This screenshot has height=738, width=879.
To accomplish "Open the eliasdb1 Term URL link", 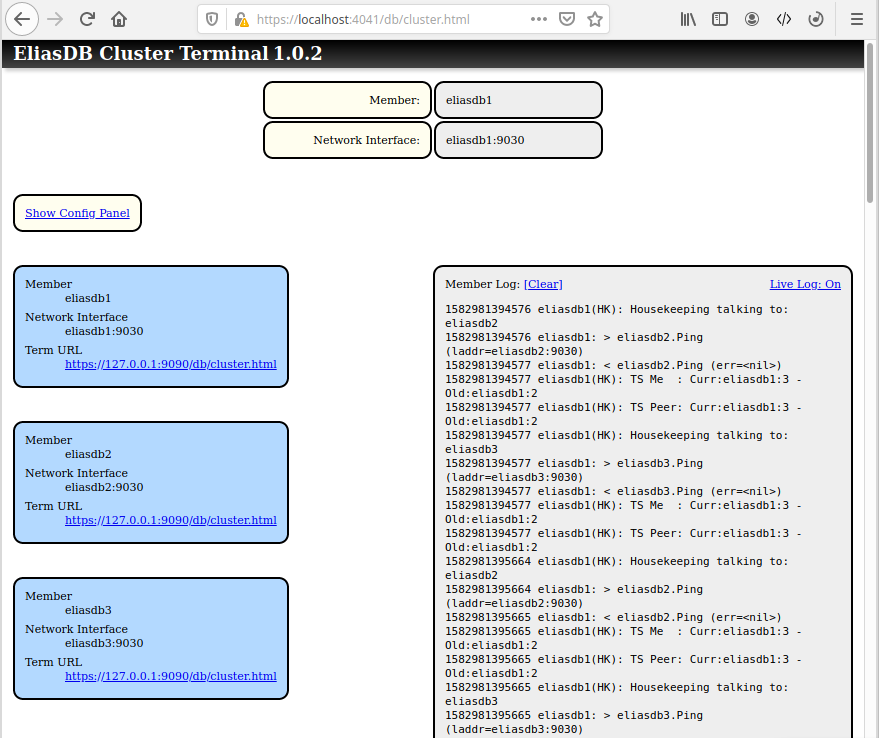I will (x=170, y=364).
